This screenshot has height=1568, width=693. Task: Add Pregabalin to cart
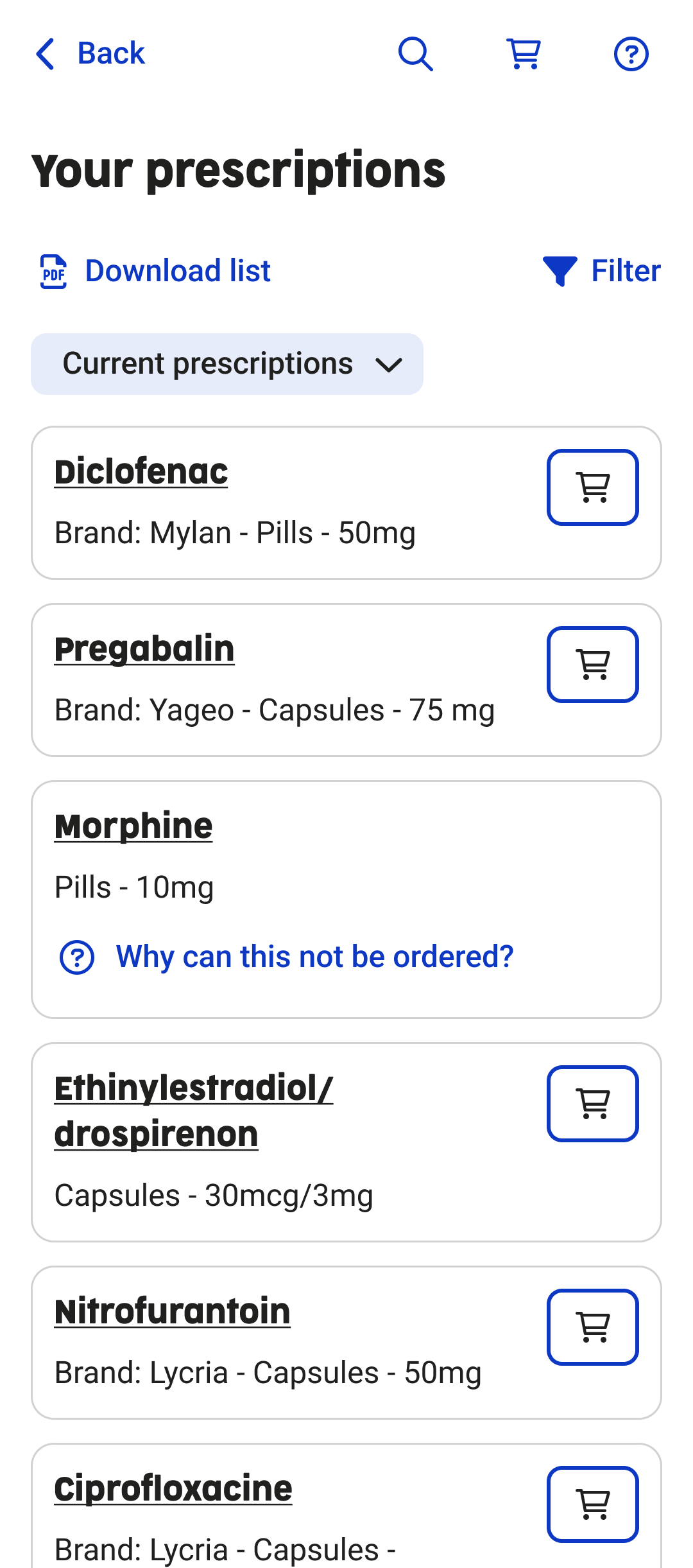pyautogui.click(x=592, y=665)
